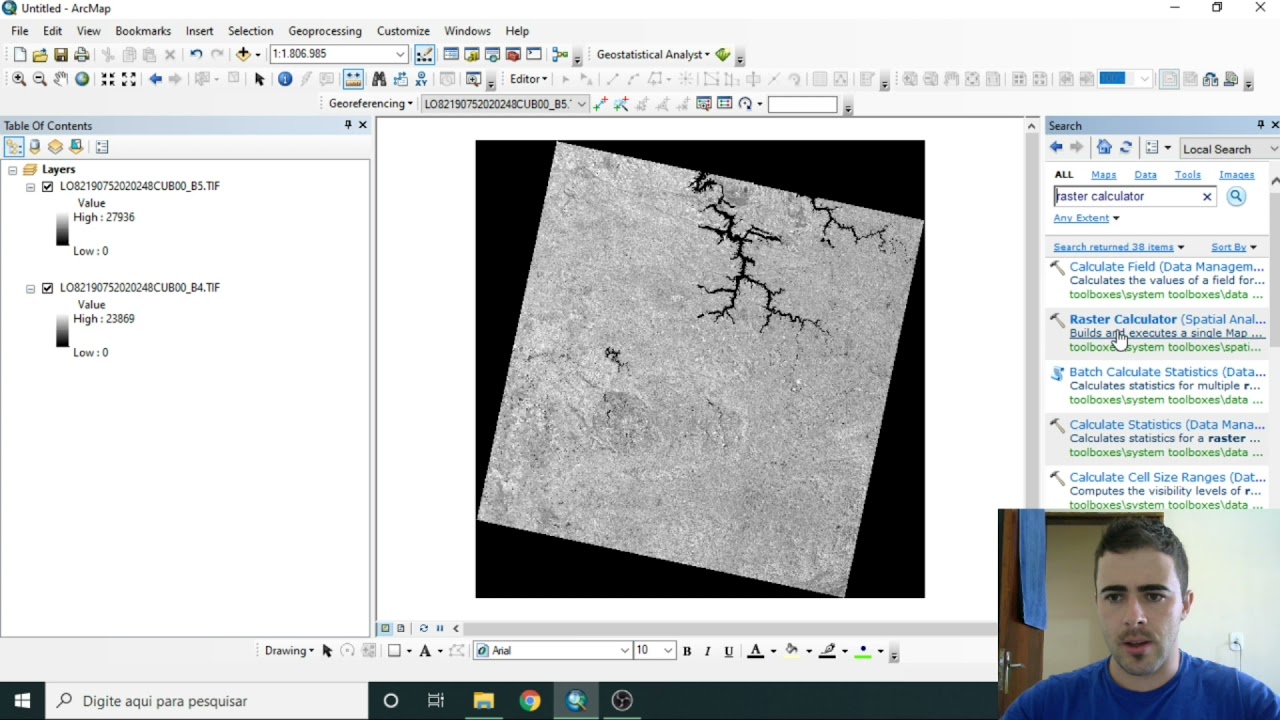Open the Geoprocessing menu

325,31
